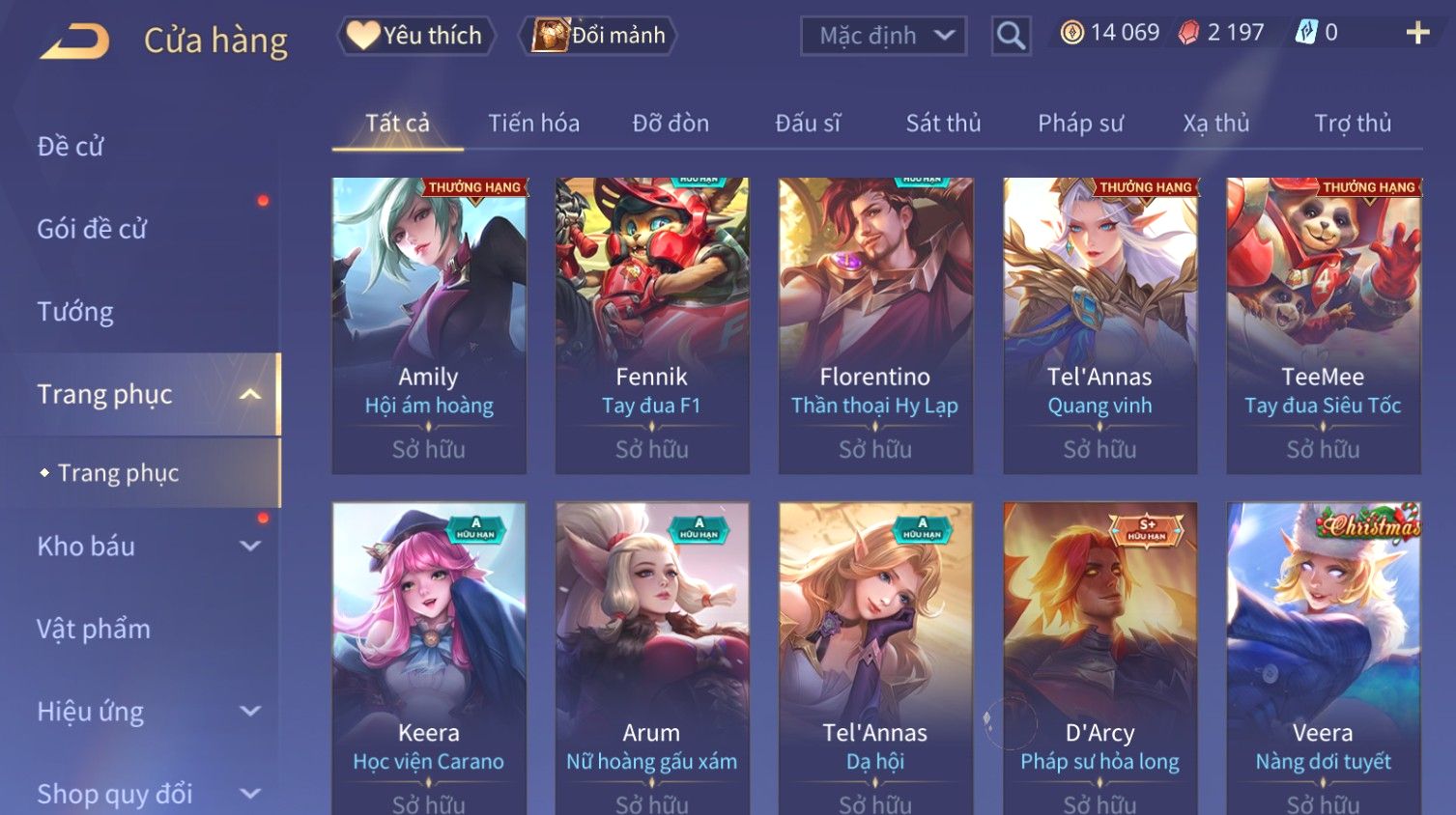
Task: Expand the Kho báu sidebar section
Action: point(250,546)
